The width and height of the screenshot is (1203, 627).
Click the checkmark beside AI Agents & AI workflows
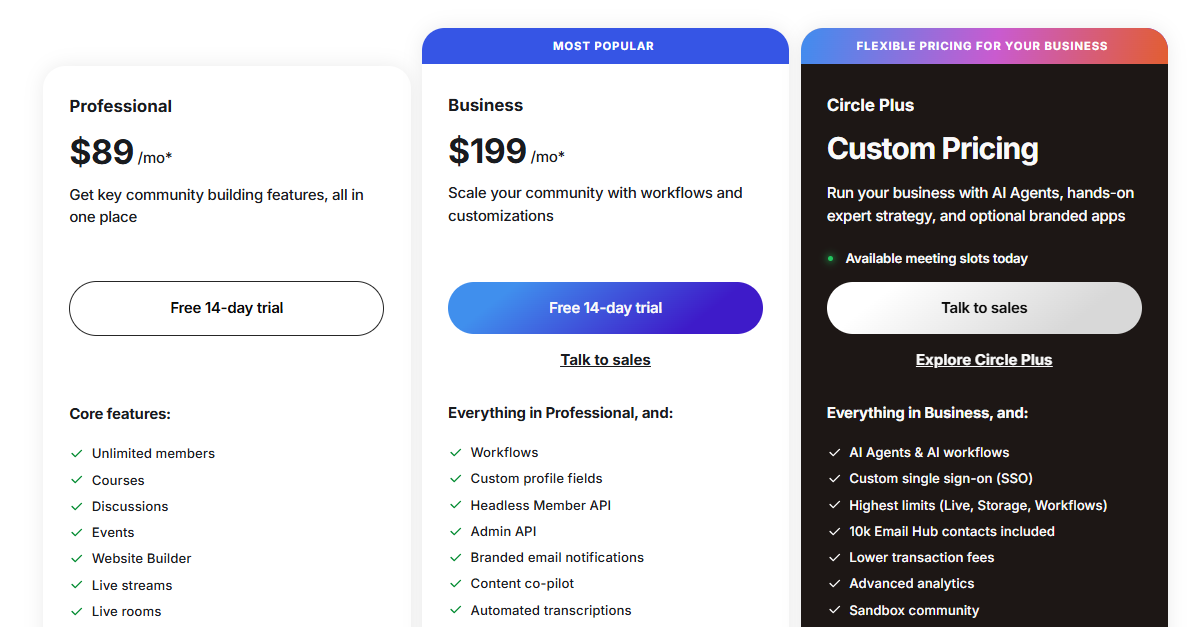835,452
